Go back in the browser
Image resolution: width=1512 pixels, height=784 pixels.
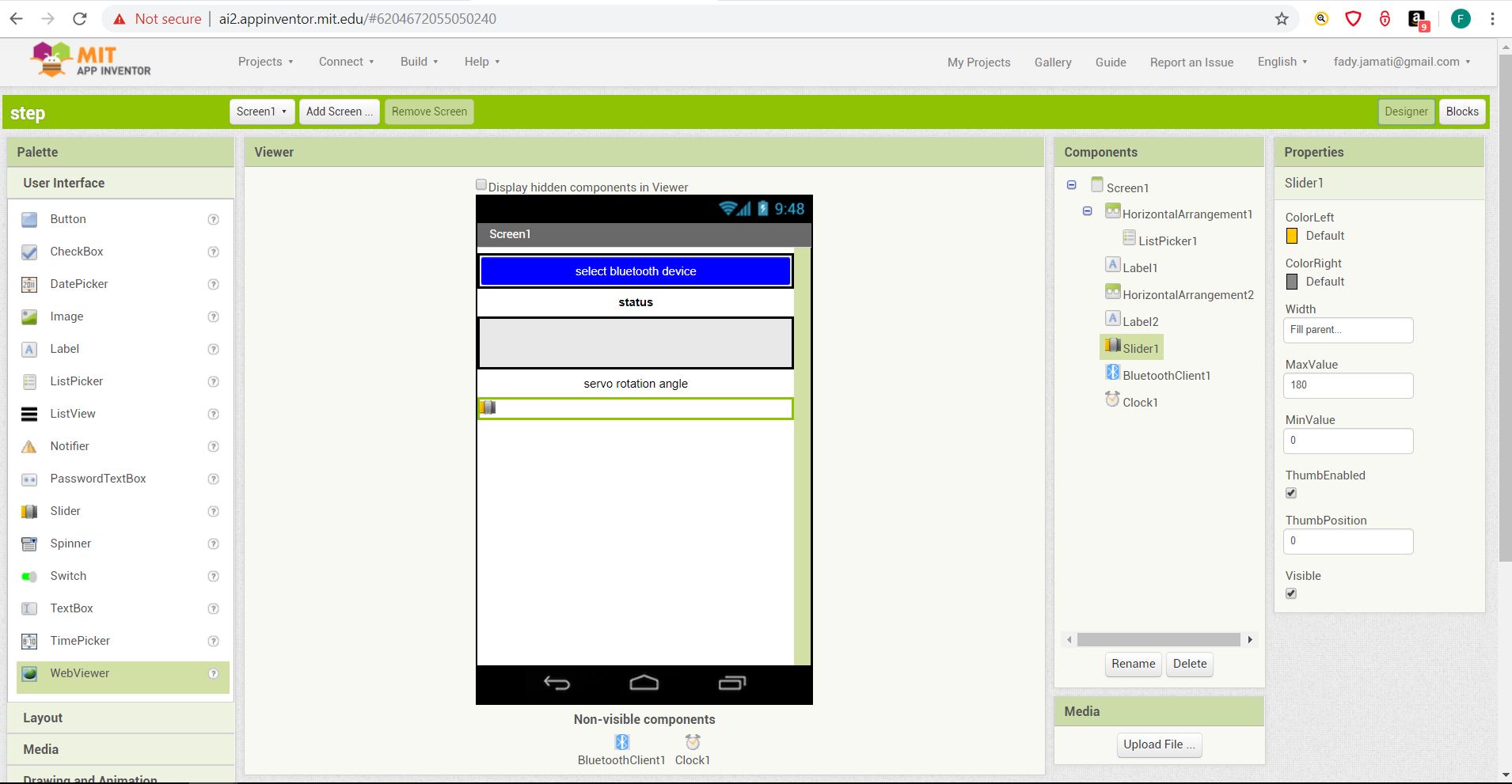17,19
